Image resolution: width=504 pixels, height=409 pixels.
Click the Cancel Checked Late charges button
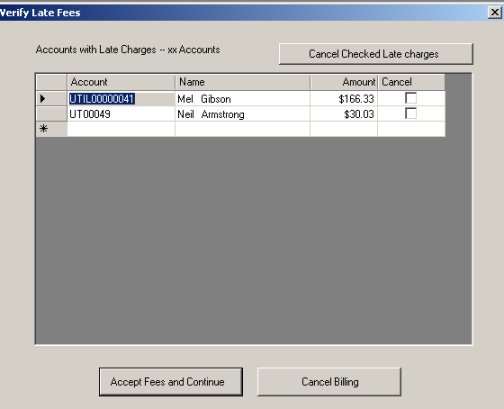click(376, 54)
